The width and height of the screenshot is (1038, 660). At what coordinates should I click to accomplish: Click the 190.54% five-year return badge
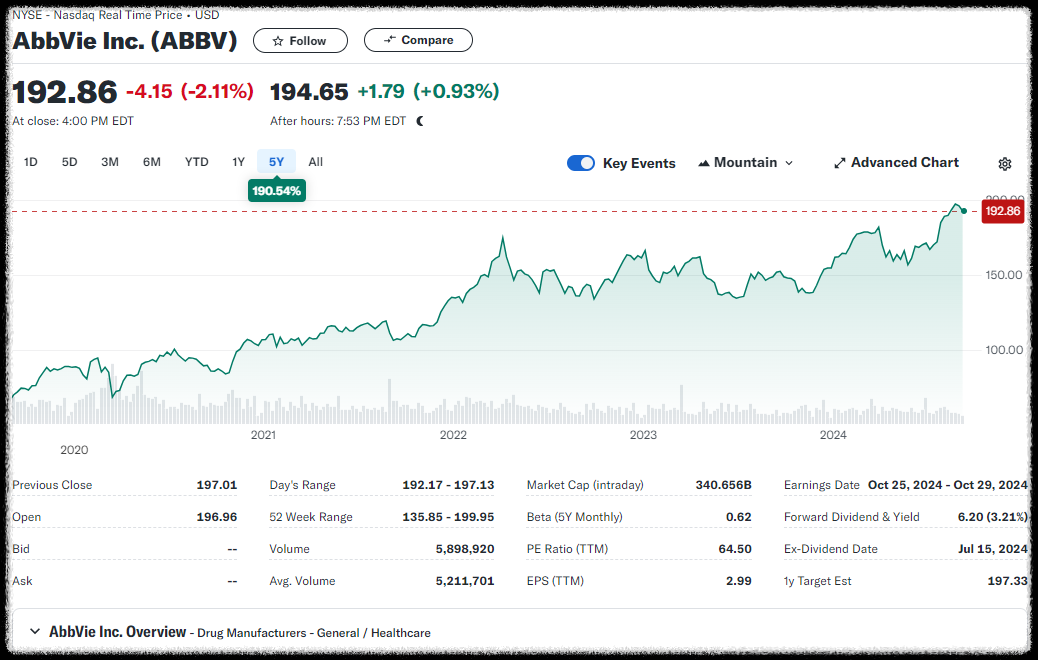click(x=276, y=191)
